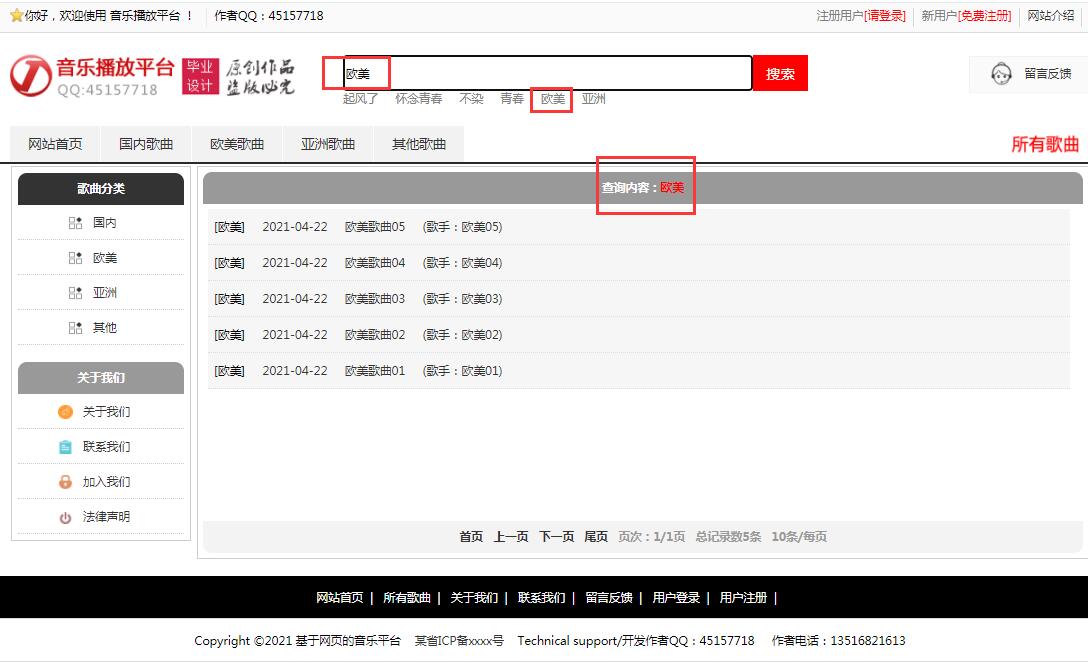Click footer link 用户登录
This screenshot has height=663, width=1088.
(676, 598)
